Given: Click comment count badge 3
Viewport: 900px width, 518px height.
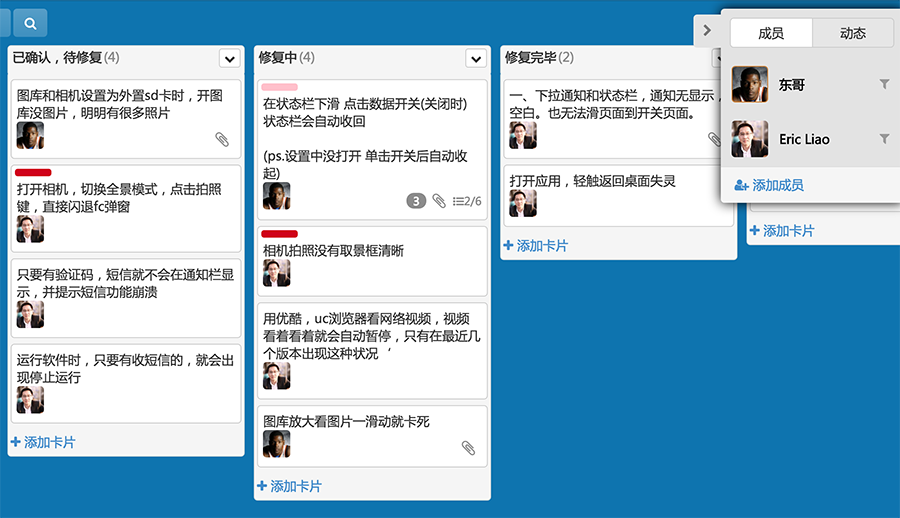Looking at the screenshot, I should pyautogui.click(x=416, y=201).
